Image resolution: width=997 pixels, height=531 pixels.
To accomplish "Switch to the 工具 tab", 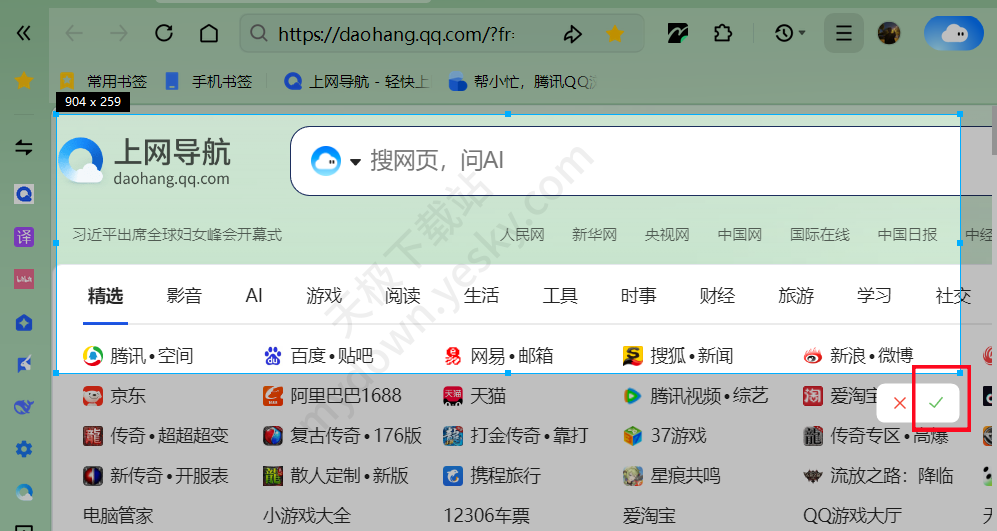I will pyautogui.click(x=560, y=296).
